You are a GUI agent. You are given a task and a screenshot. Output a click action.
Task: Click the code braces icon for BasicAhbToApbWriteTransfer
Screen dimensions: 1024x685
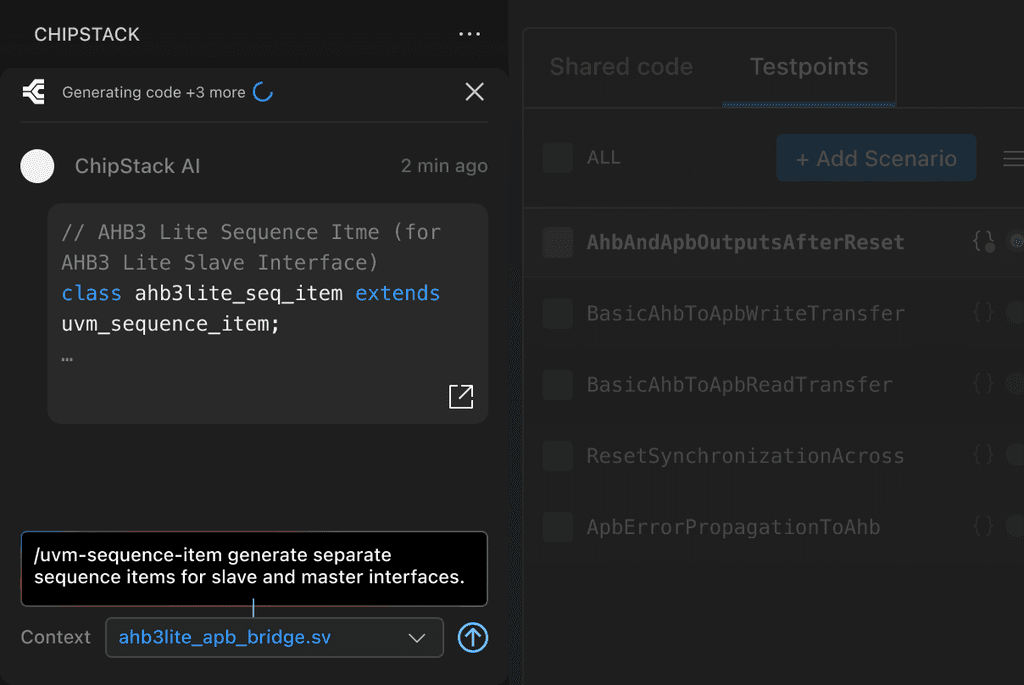tap(983, 313)
